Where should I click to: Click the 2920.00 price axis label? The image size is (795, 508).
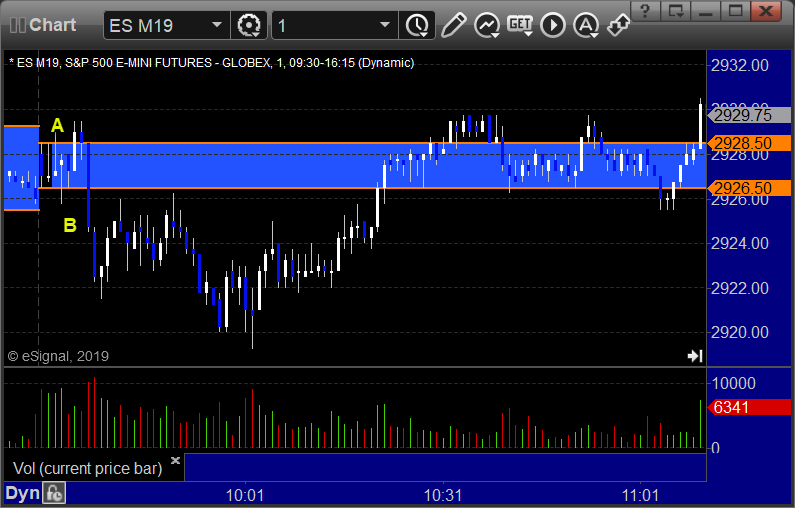(x=740, y=333)
